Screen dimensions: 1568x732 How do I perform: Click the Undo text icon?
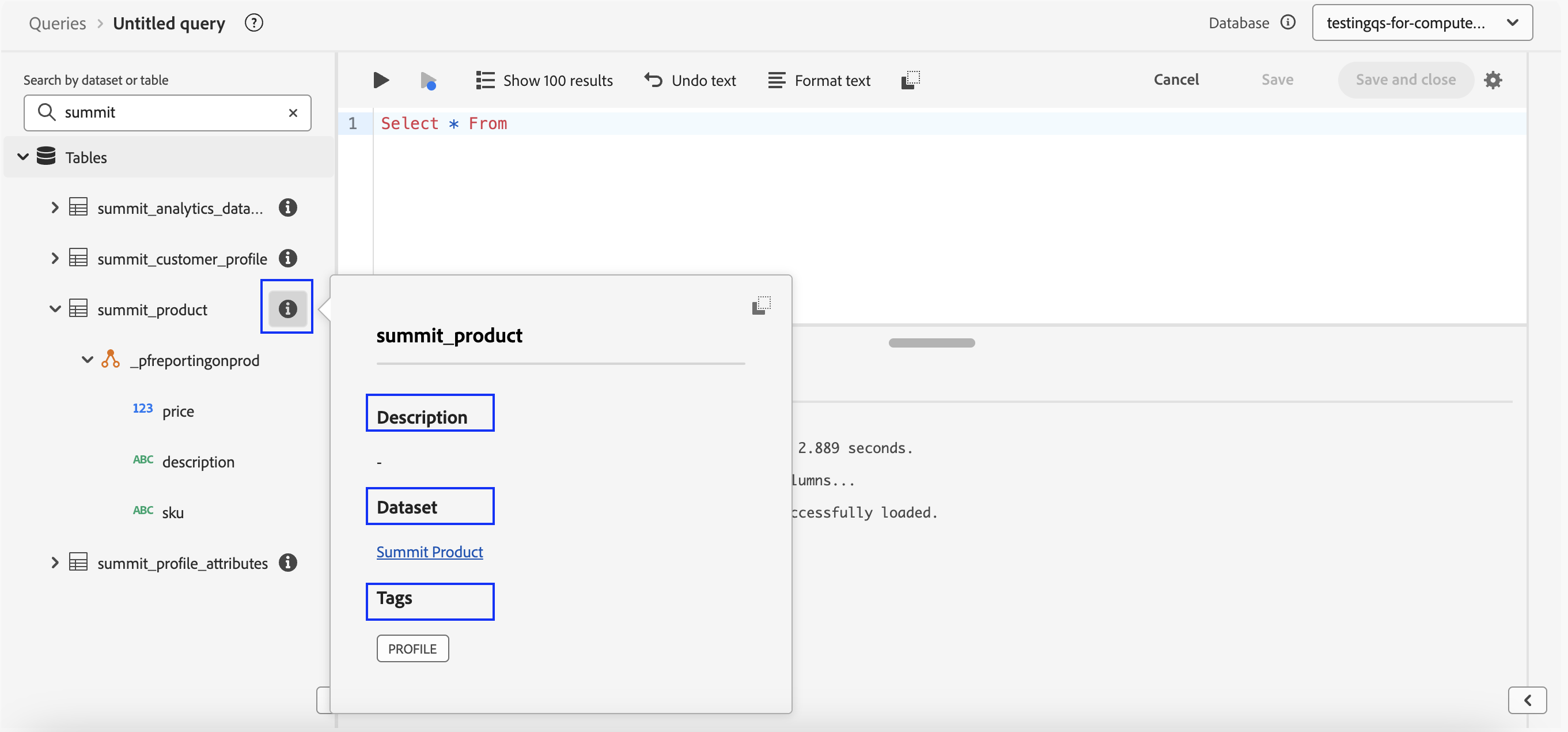[653, 80]
